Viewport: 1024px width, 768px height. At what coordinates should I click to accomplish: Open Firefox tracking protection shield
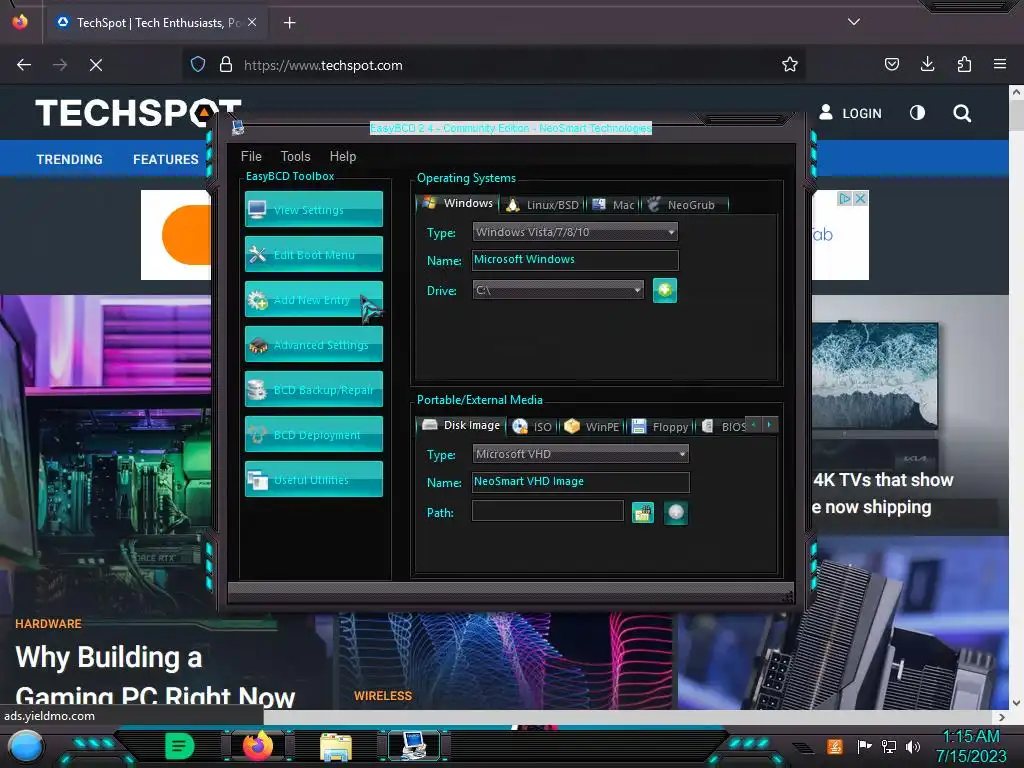click(198, 64)
